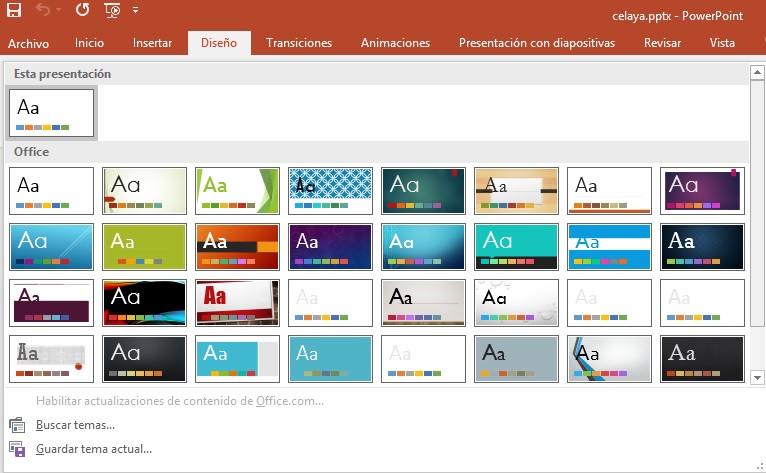
Task: Click the gallery scrollbar up arrow
Action: pyautogui.click(x=757, y=72)
